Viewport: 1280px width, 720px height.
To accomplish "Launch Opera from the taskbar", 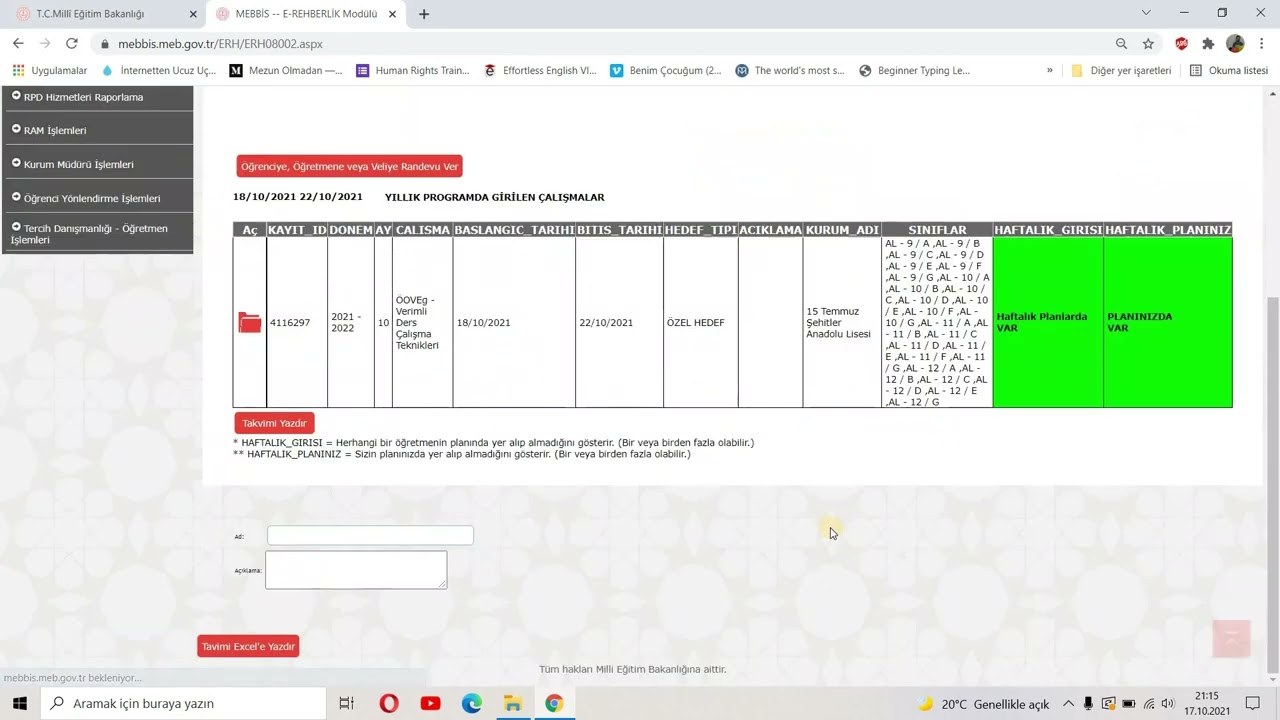I will coord(389,703).
